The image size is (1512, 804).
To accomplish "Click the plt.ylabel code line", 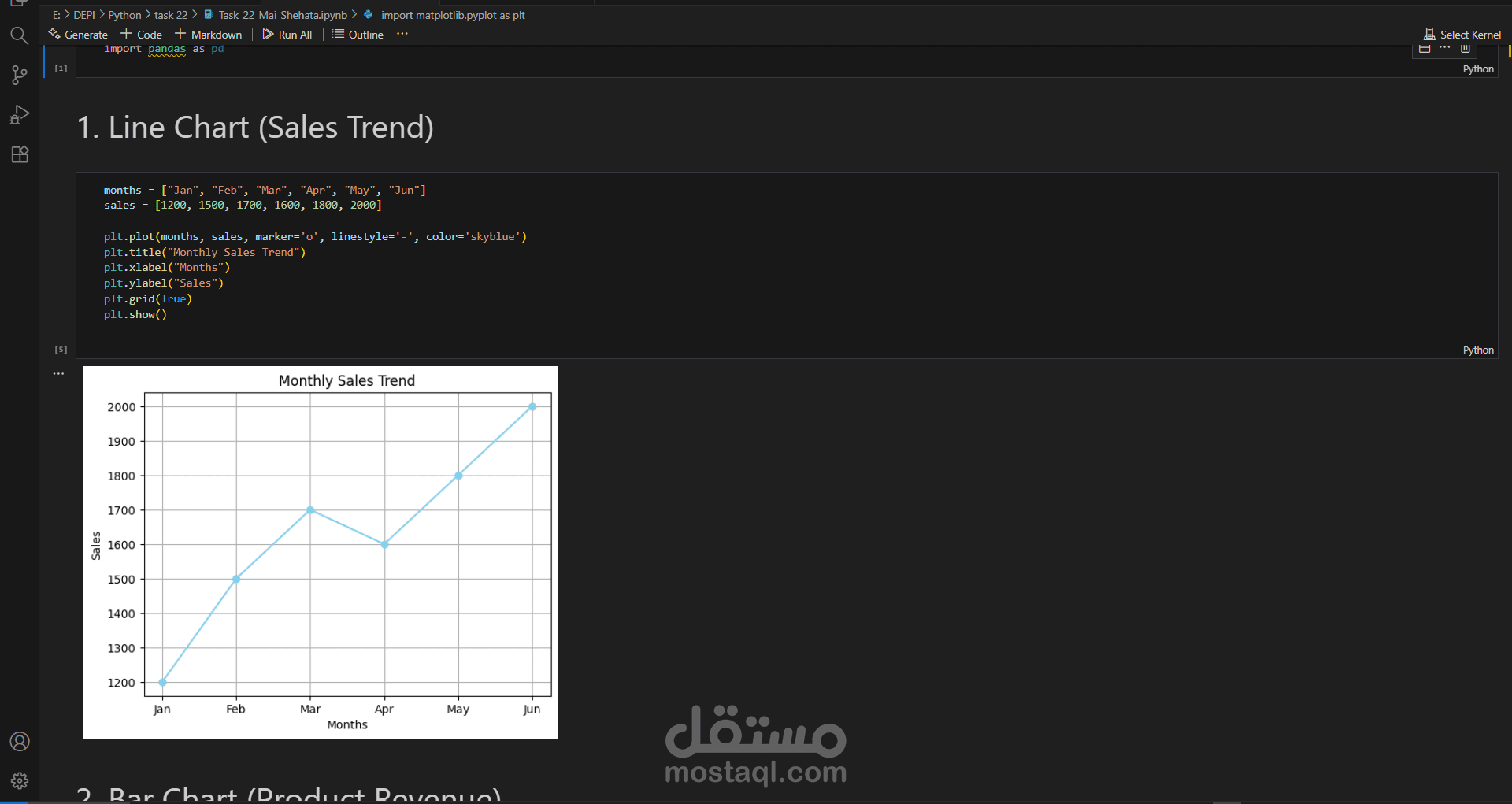I will coord(164,283).
